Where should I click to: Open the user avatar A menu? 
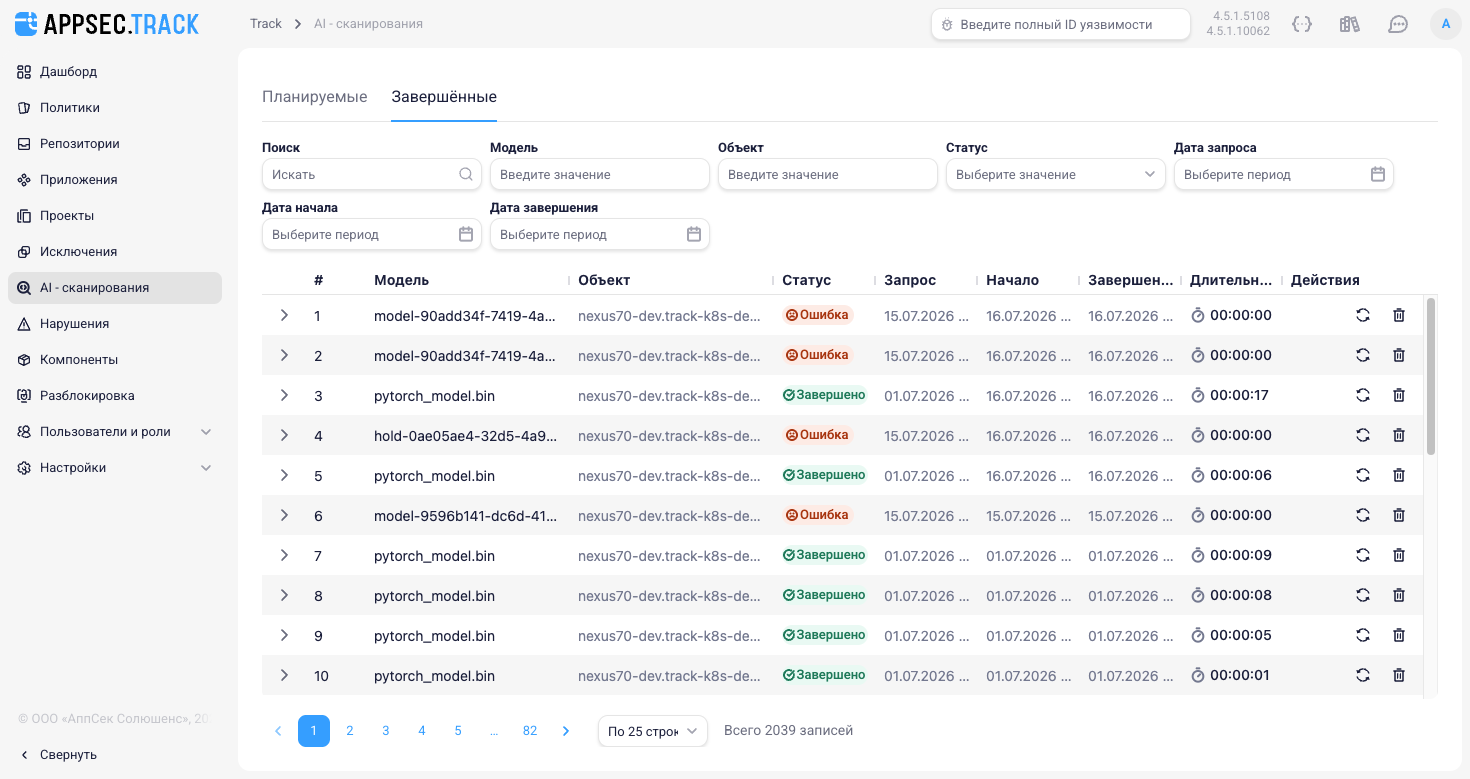click(x=1446, y=24)
